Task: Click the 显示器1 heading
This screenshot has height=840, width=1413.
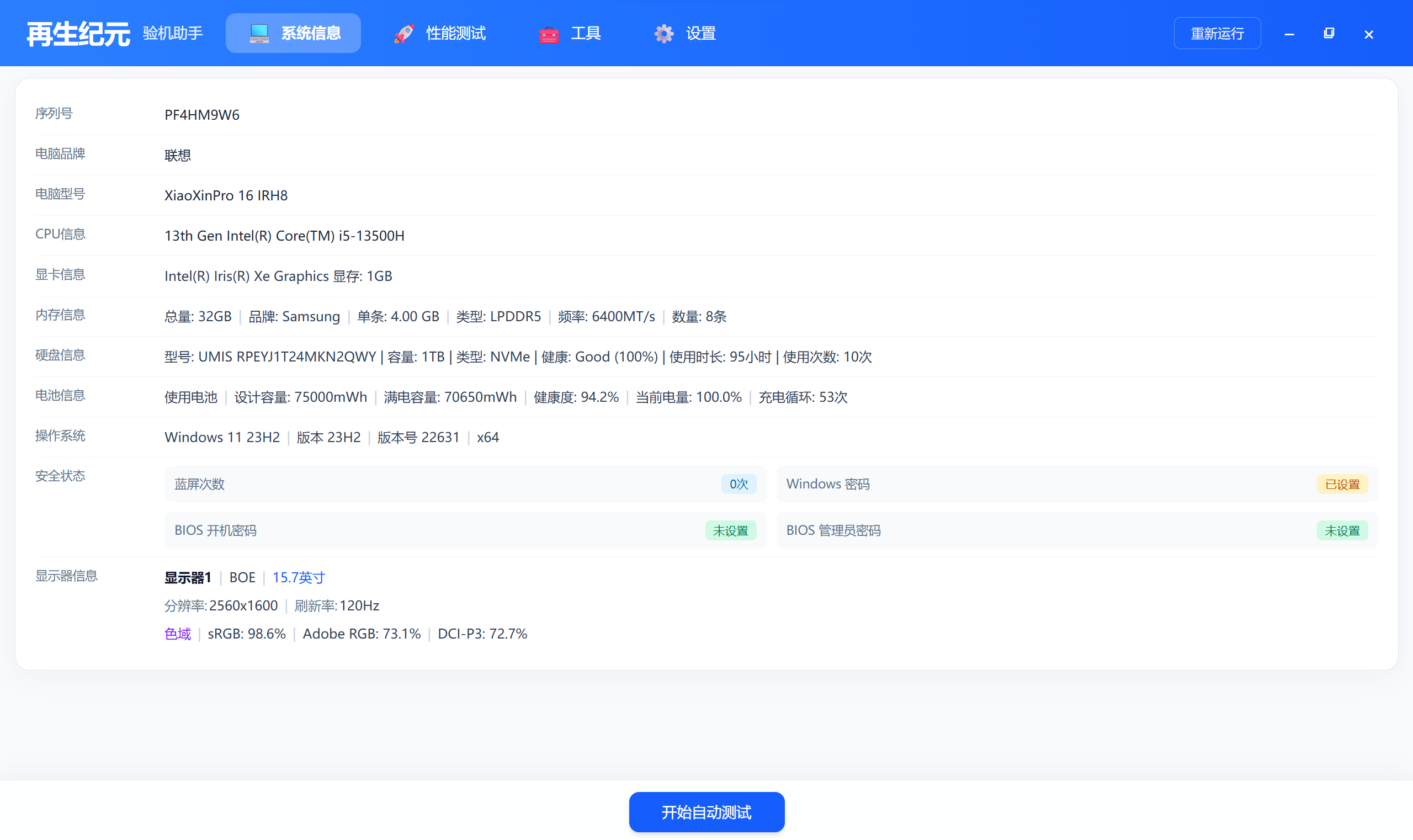Action: (188, 577)
